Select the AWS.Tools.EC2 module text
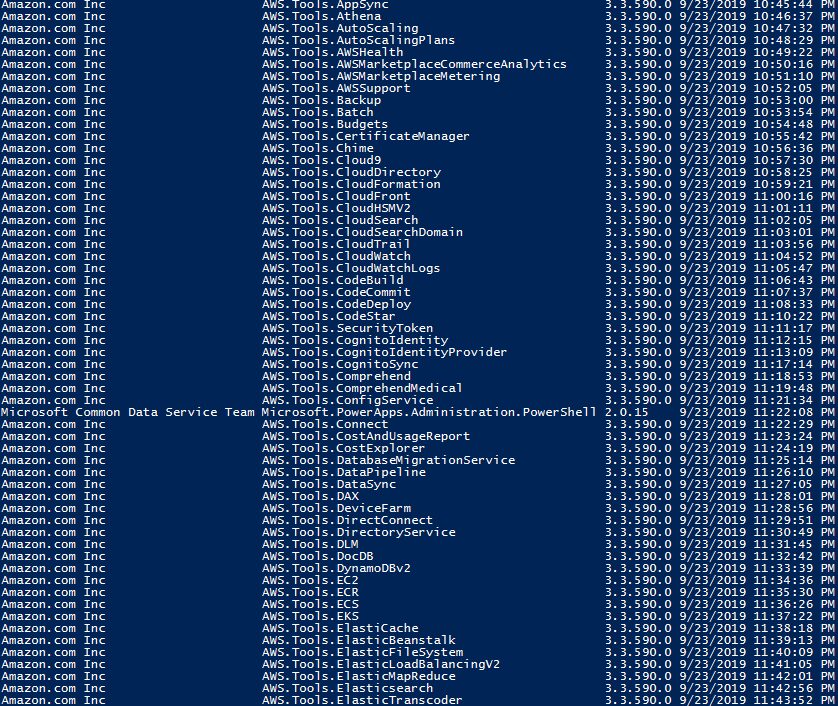 tap(310, 580)
